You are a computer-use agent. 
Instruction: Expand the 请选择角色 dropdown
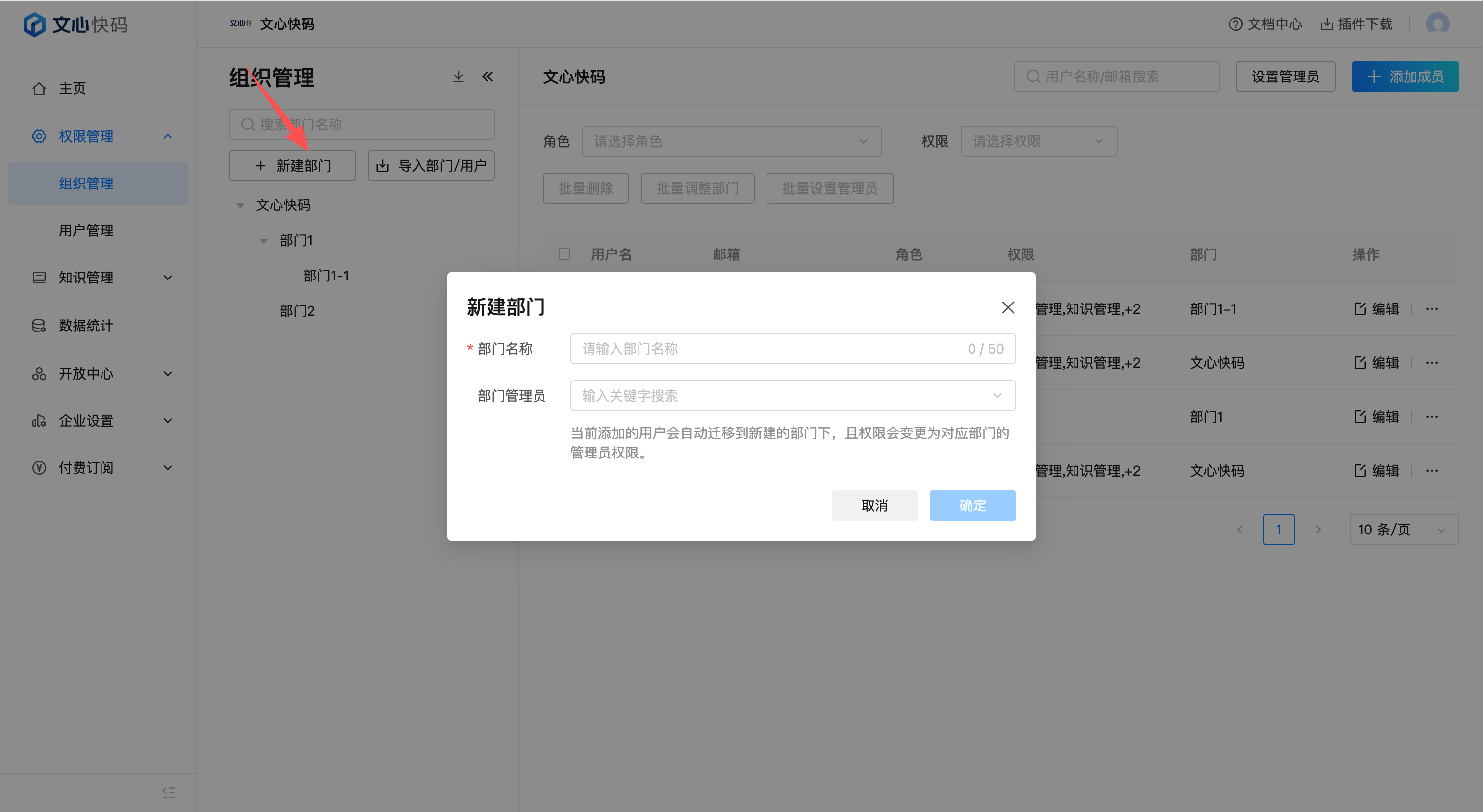coord(731,142)
